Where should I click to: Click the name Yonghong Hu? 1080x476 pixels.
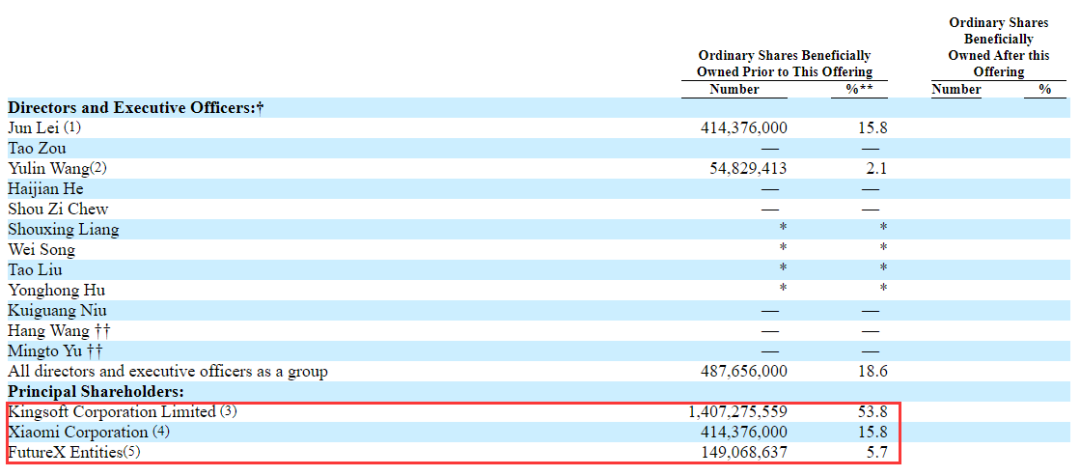click(x=56, y=290)
